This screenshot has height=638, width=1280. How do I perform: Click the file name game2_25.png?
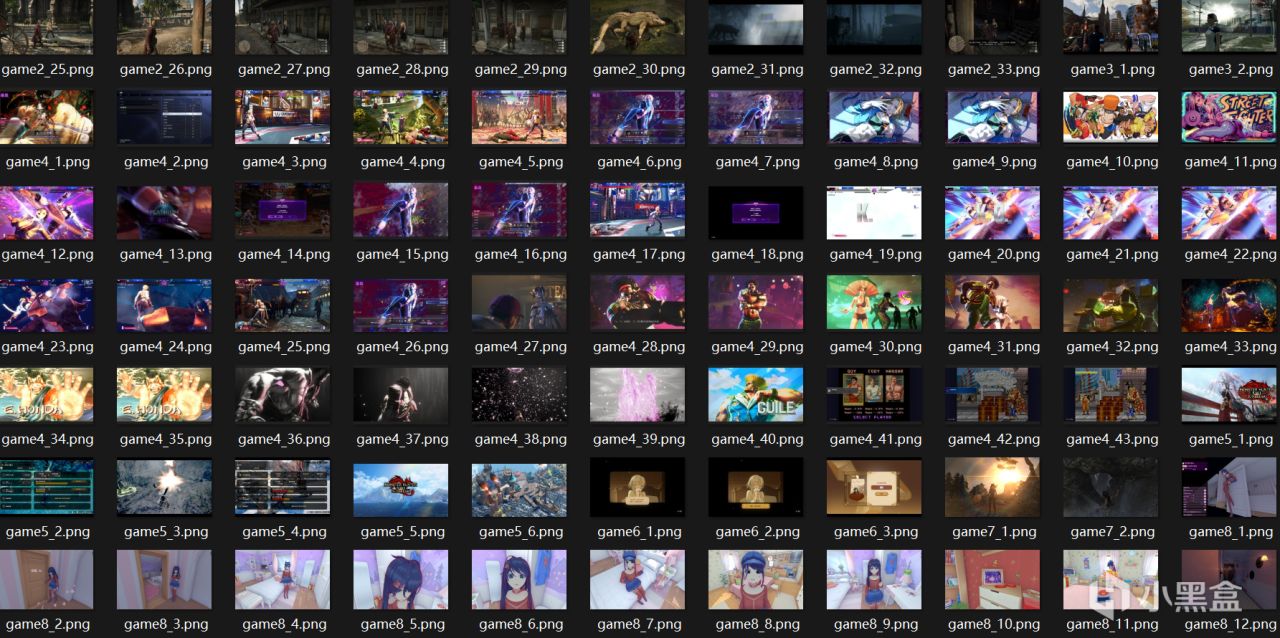coord(46,70)
